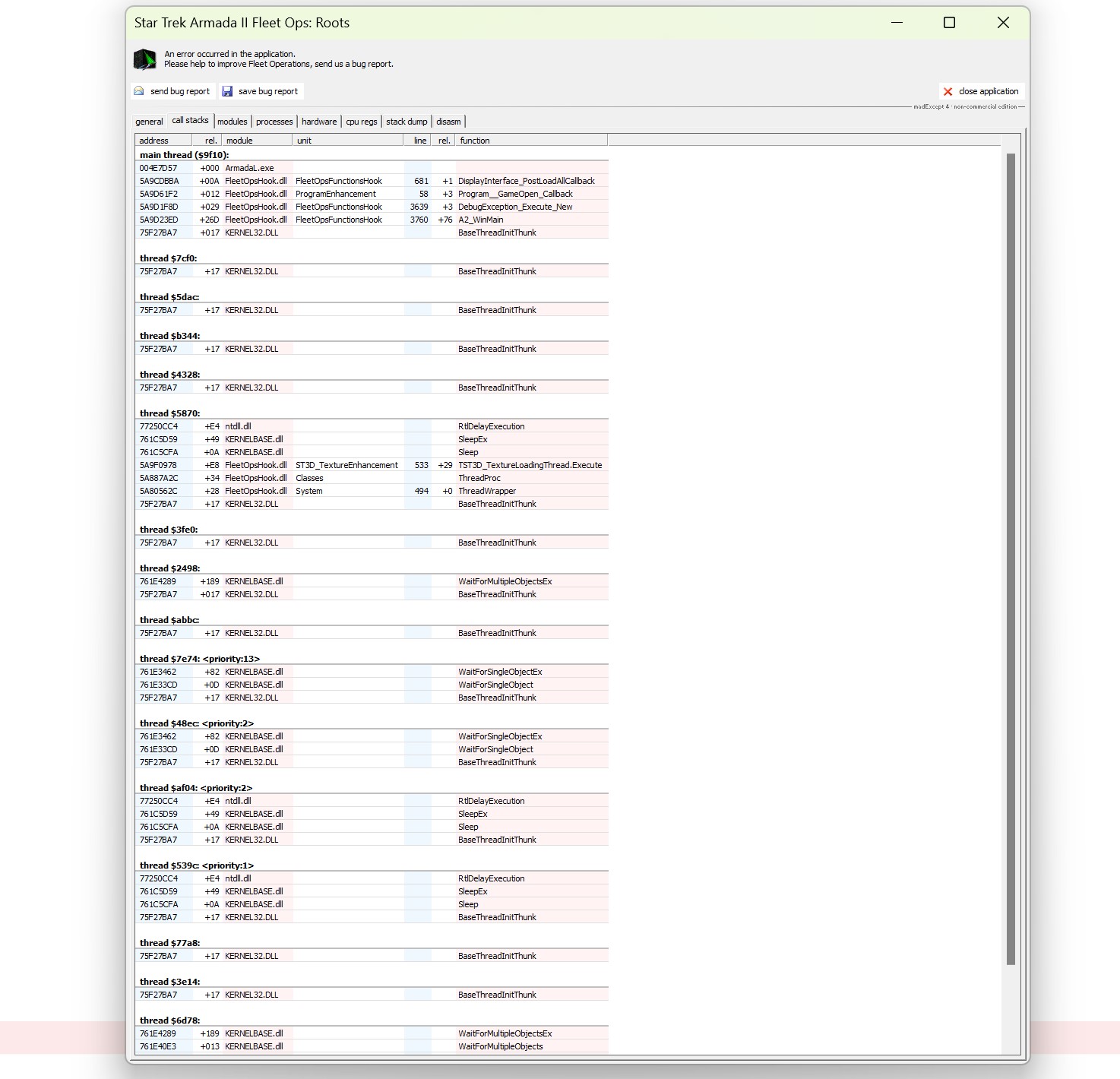Click the save bug report floppy icon
1120x1079 pixels.
coord(227,91)
